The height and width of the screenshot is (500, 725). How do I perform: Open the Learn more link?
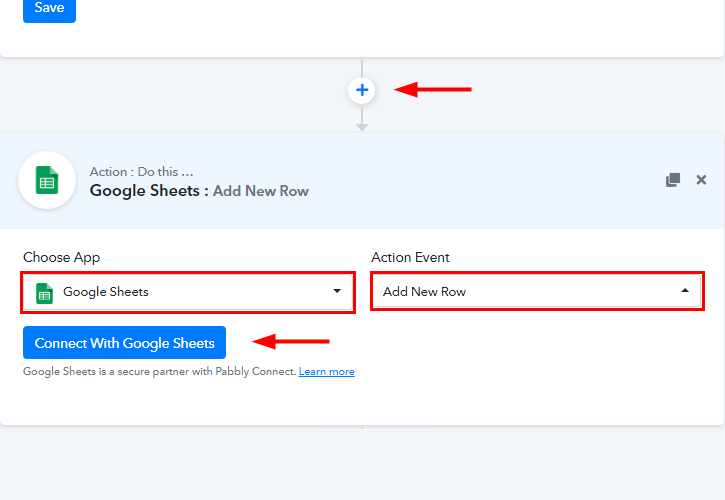[x=326, y=371]
